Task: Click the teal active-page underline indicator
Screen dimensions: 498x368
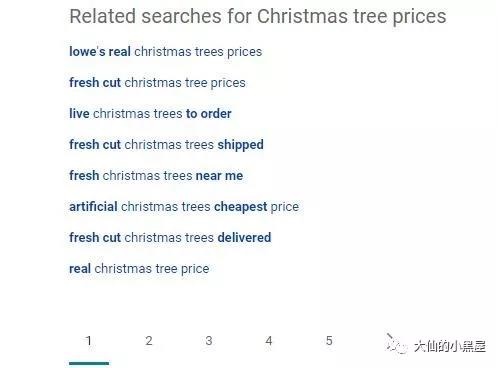Action: [89, 363]
